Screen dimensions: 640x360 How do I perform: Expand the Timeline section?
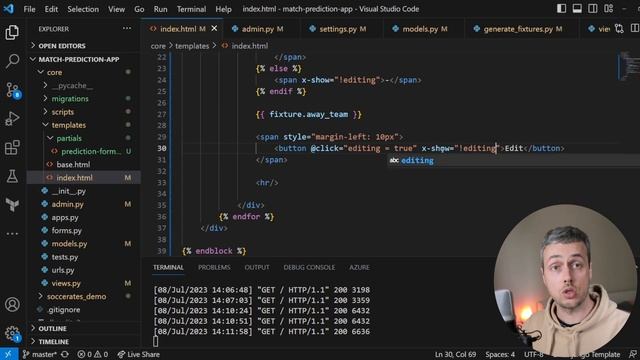84,341
